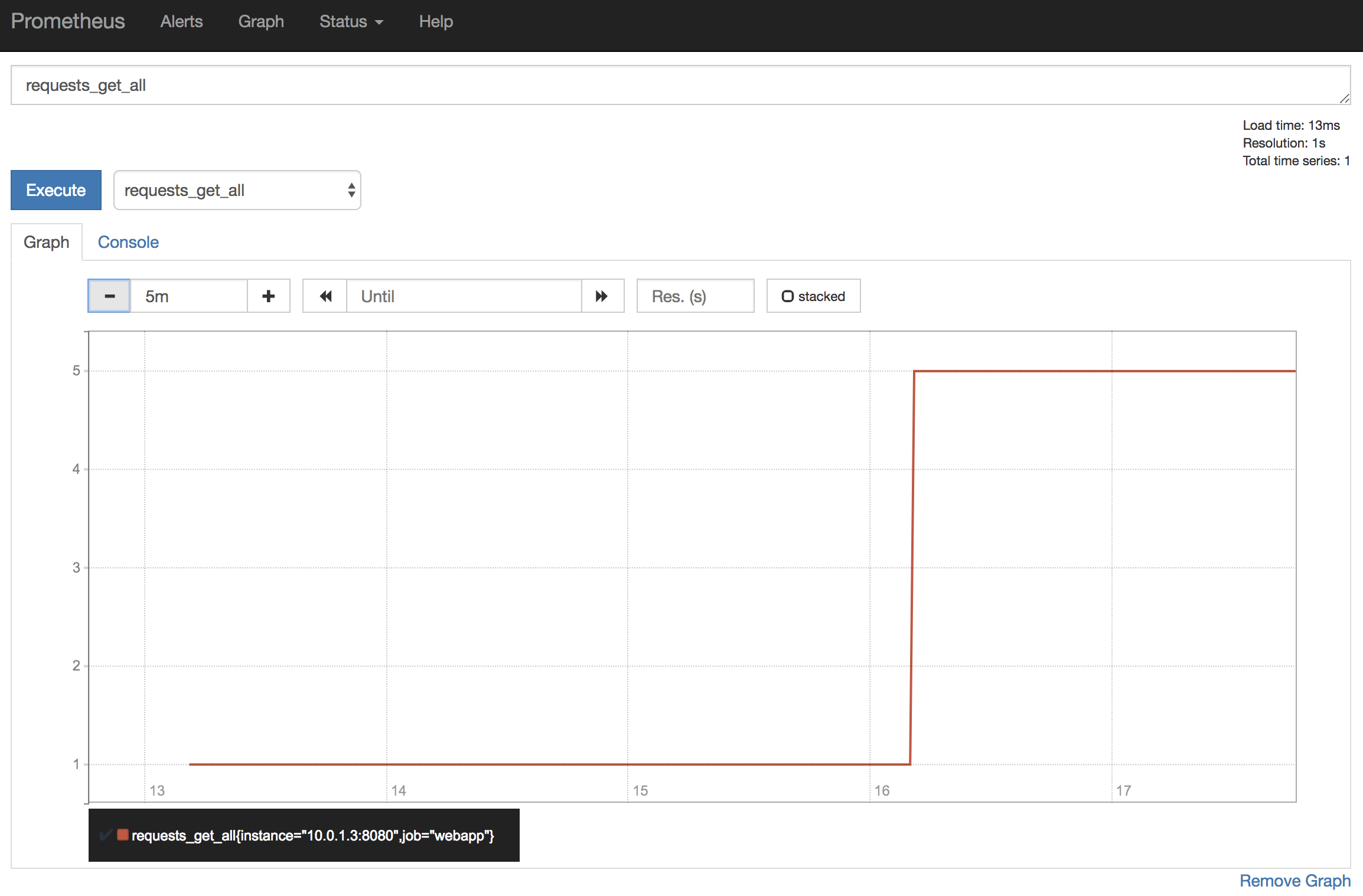Switch to the Console tab
Viewport: 1363px width, 896px height.
(128, 242)
